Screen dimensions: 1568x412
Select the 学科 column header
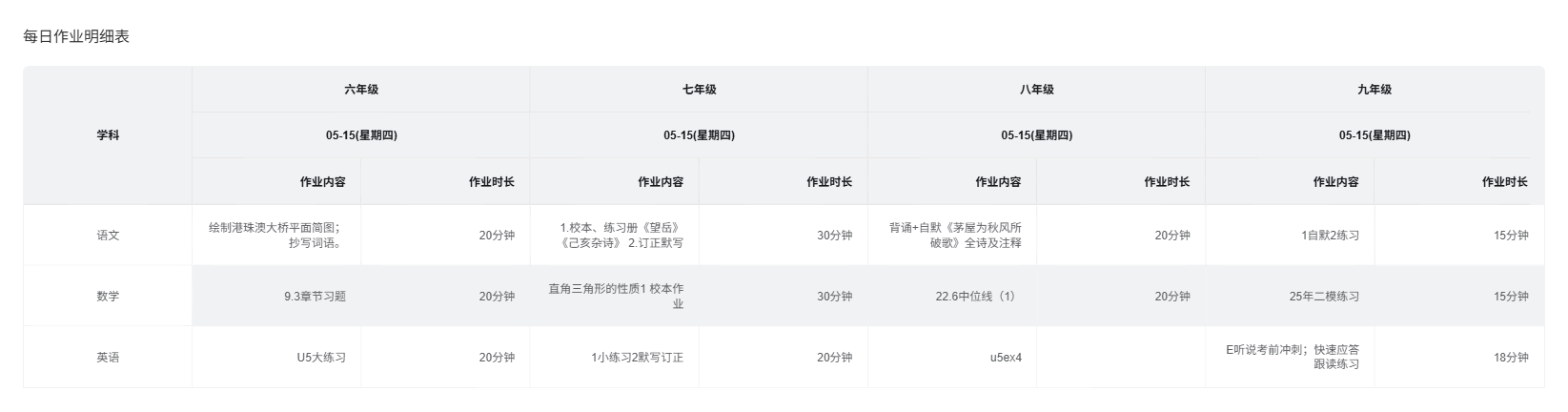pyautogui.click(x=108, y=135)
